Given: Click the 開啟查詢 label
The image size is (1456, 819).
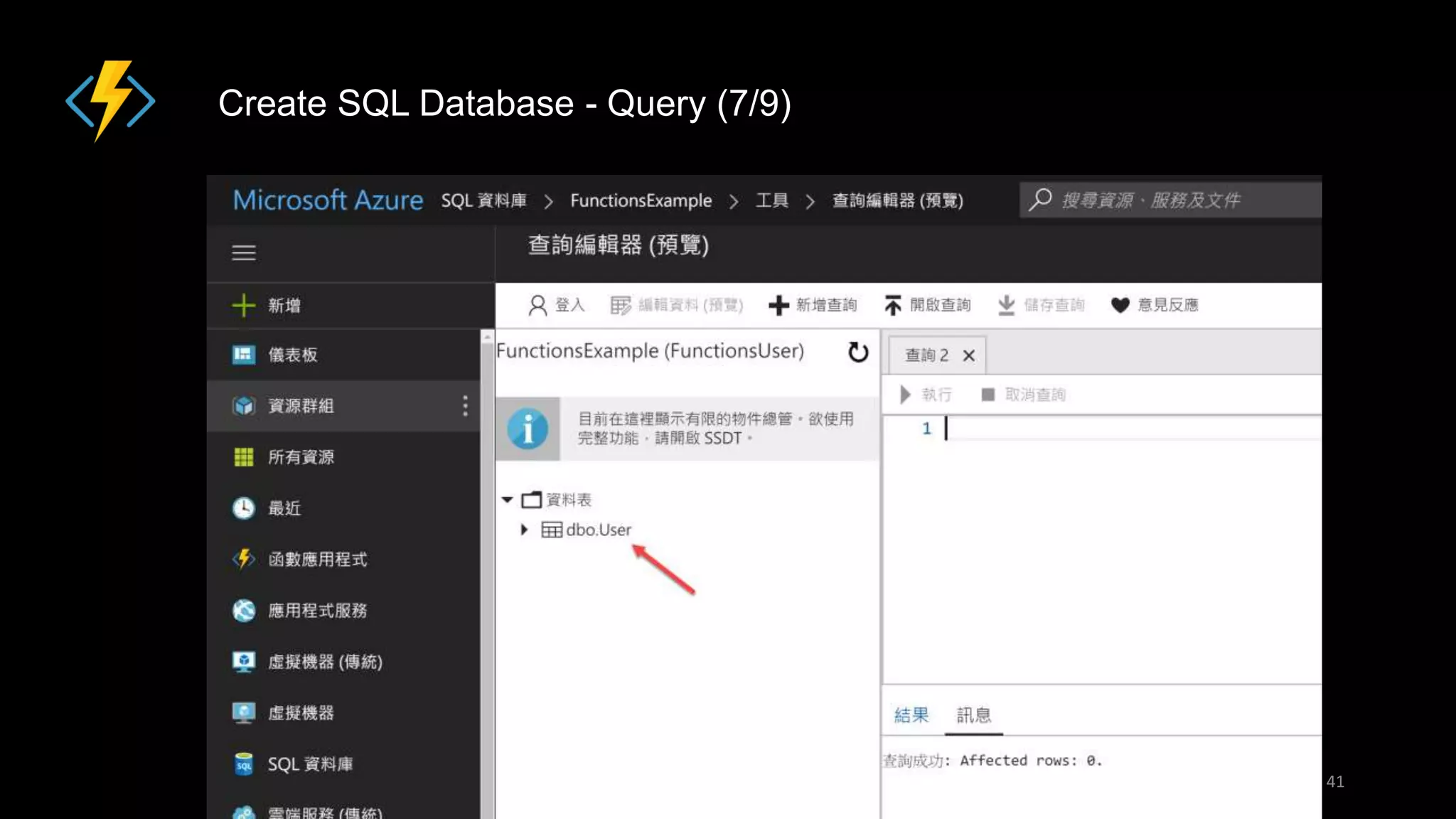Looking at the screenshot, I should [940, 305].
